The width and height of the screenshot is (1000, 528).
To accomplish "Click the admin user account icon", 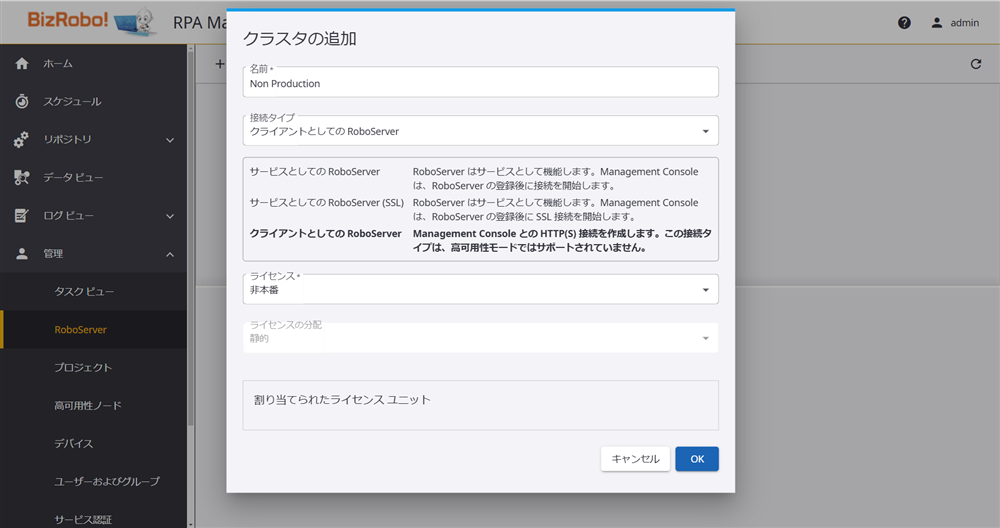I will [x=936, y=23].
